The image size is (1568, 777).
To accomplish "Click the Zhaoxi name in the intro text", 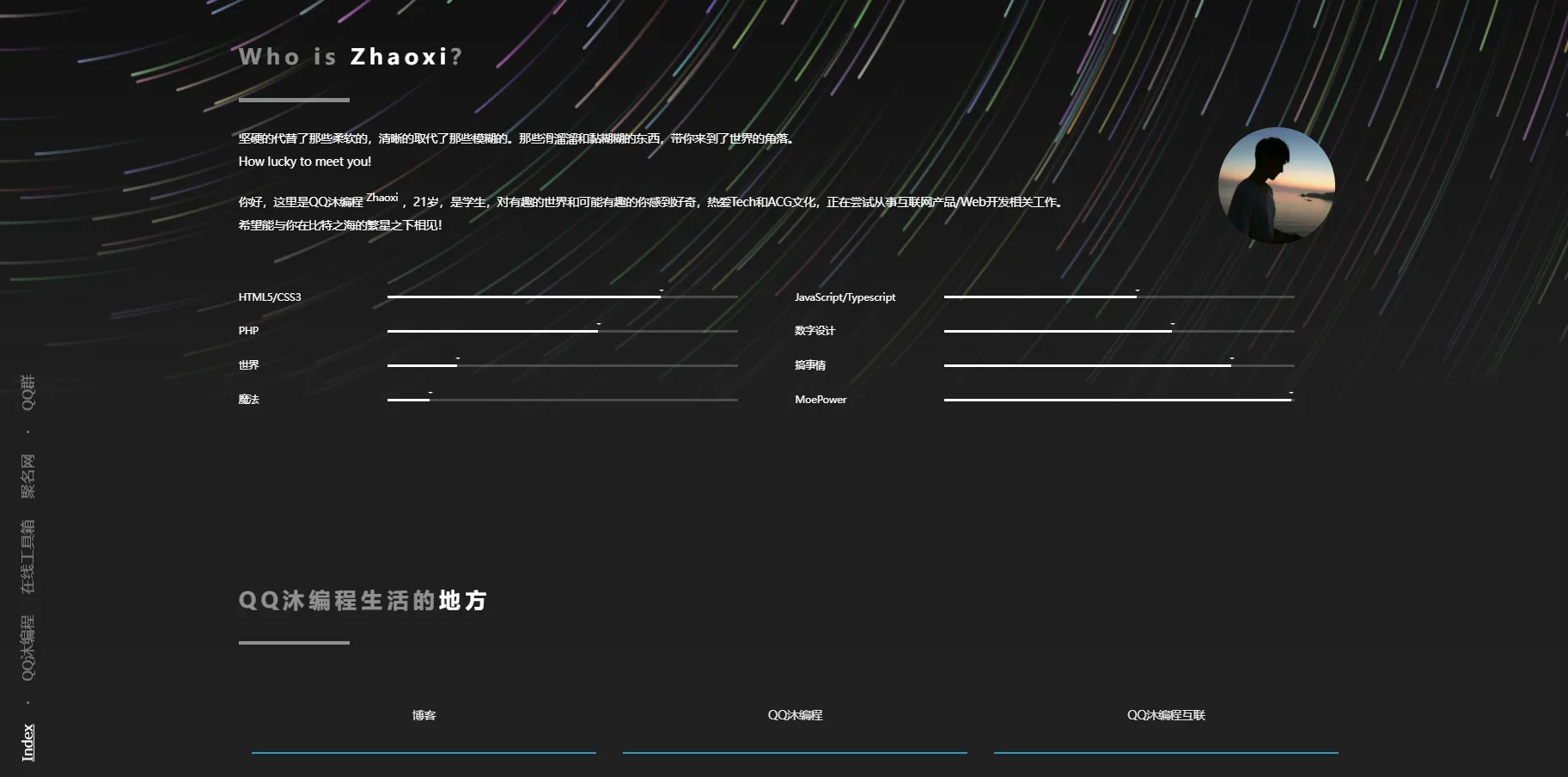I will click(381, 199).
